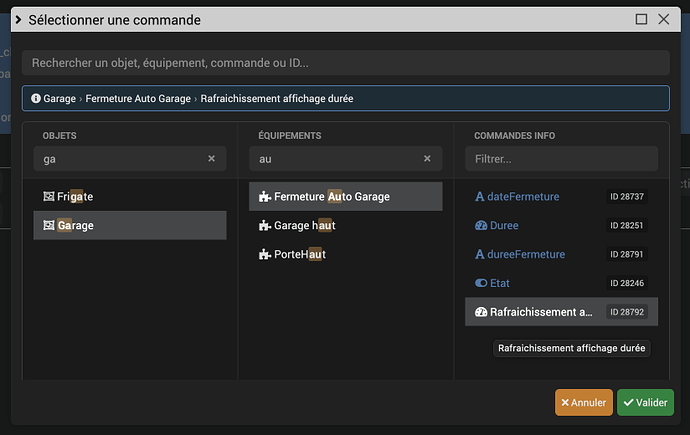Screen dimensions: 690x435
Task: Click the puzzle icon of Fermeture Auto Garage
Action: (264, 197)
